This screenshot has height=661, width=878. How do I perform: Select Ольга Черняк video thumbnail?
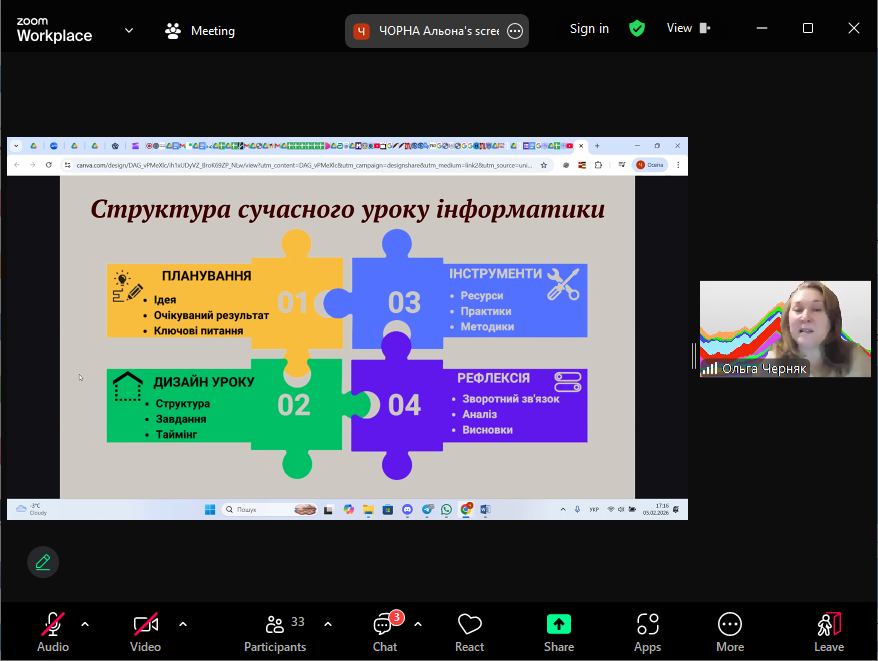tap(785, 328)
